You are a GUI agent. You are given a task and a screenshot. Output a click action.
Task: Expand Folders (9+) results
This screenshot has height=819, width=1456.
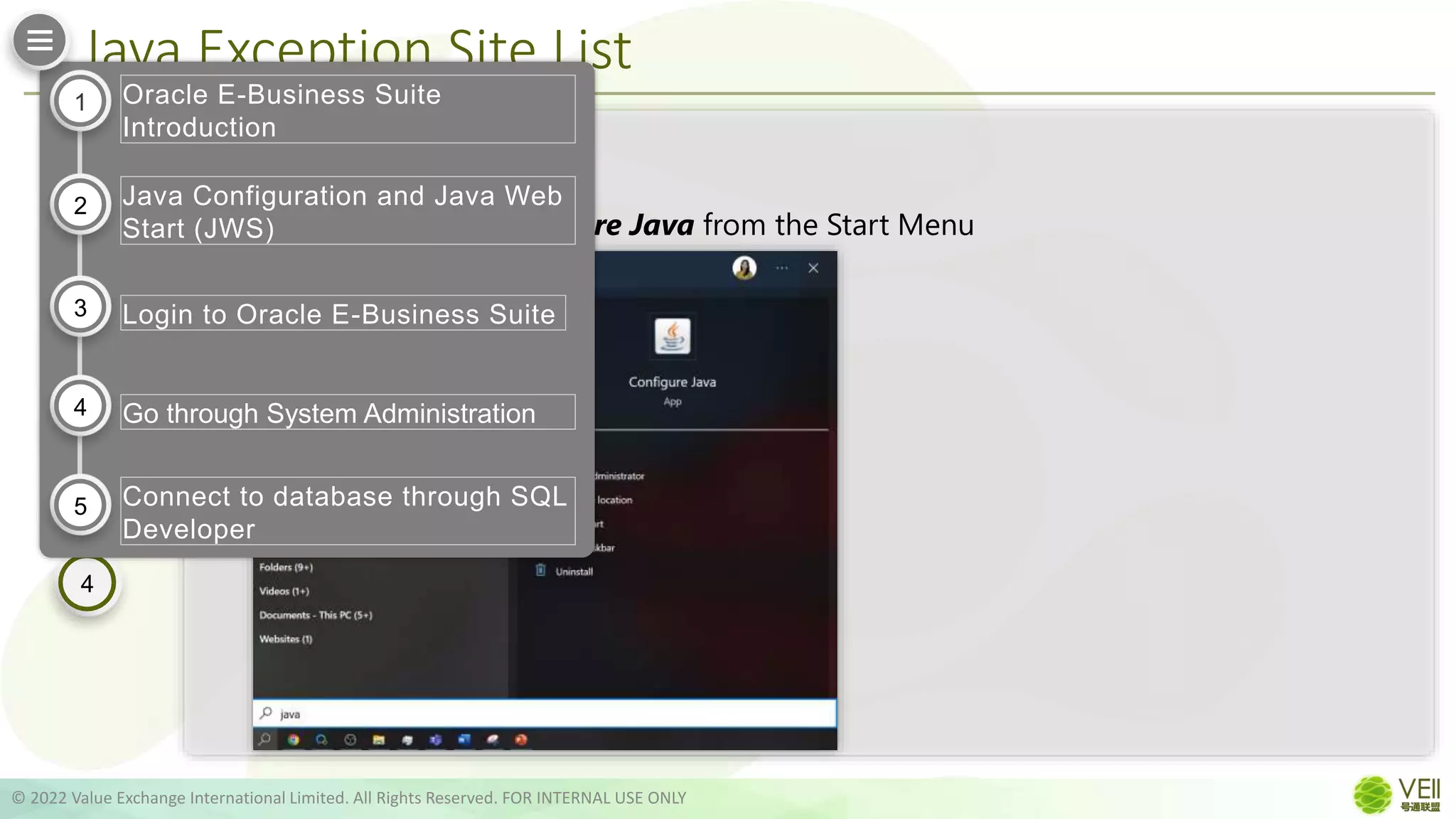coord(286,567)
